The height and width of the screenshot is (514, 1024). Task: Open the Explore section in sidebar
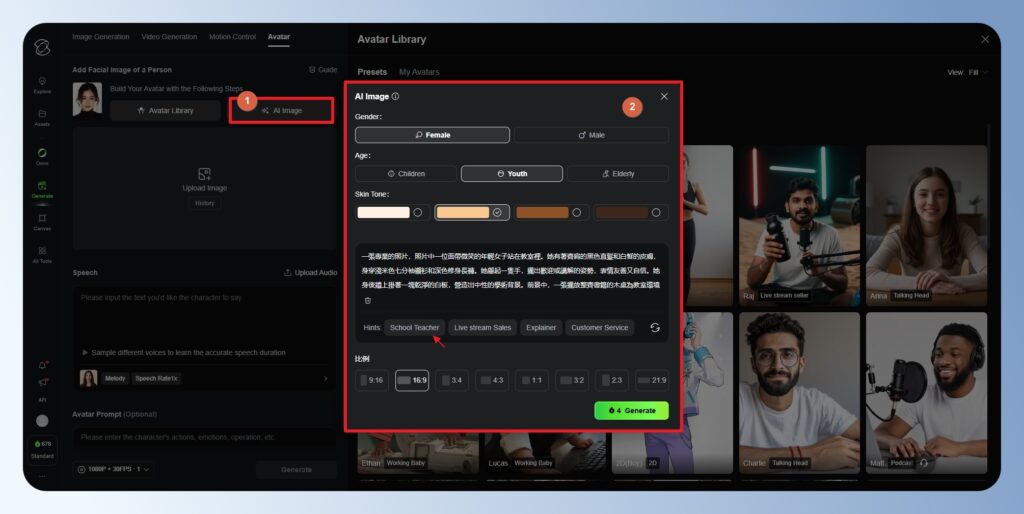(x=42, y=85)
